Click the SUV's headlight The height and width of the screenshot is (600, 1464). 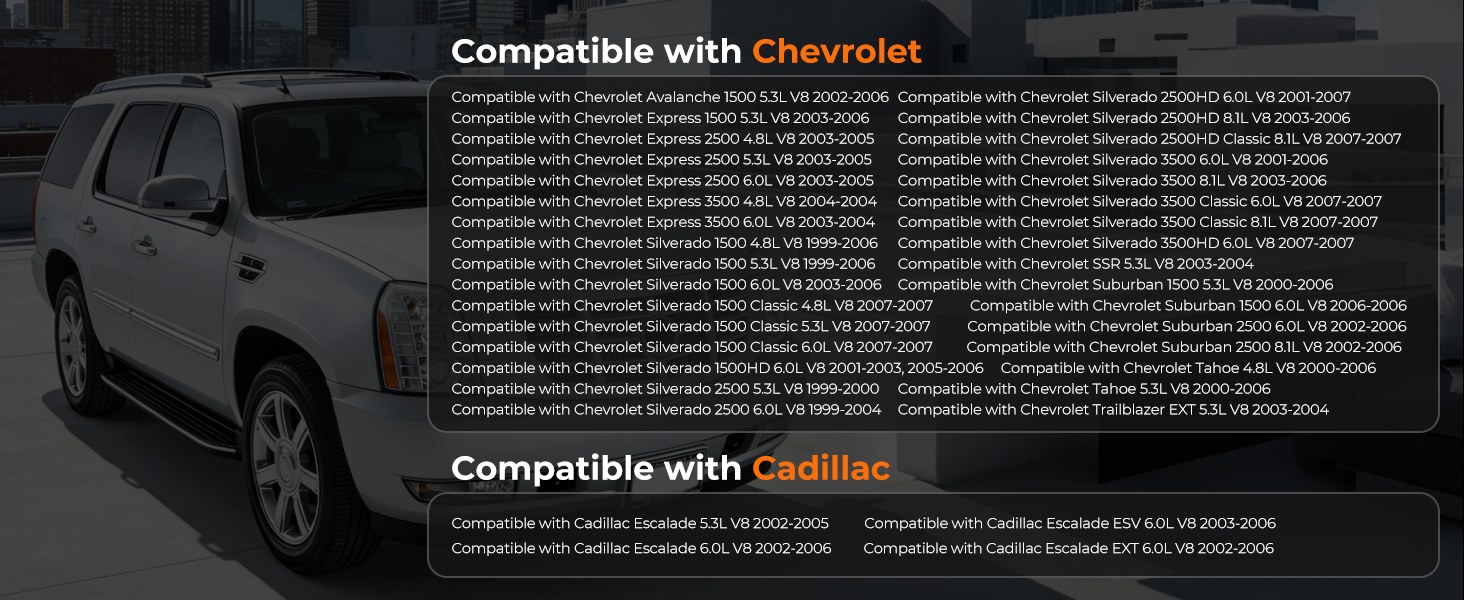(402, 322)
